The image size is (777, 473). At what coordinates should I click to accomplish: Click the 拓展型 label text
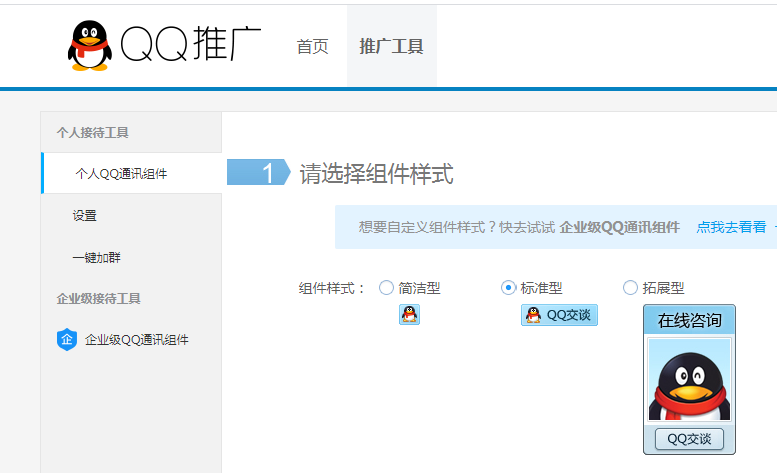663,288
